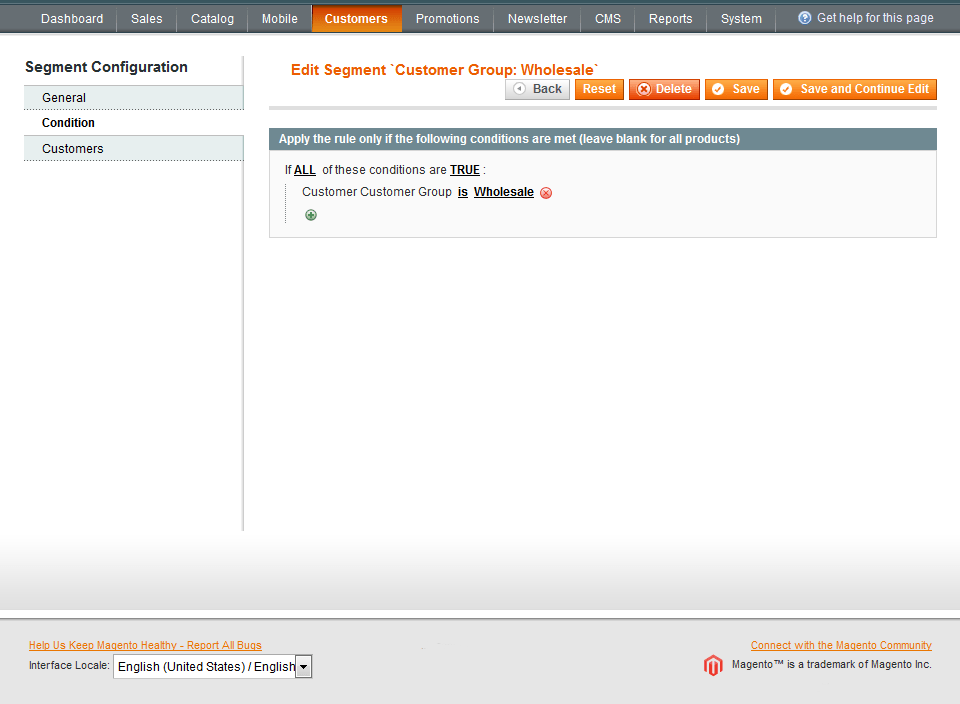Change the Wholesale group value
Screen dimensions: 960x704
[504, 192]
